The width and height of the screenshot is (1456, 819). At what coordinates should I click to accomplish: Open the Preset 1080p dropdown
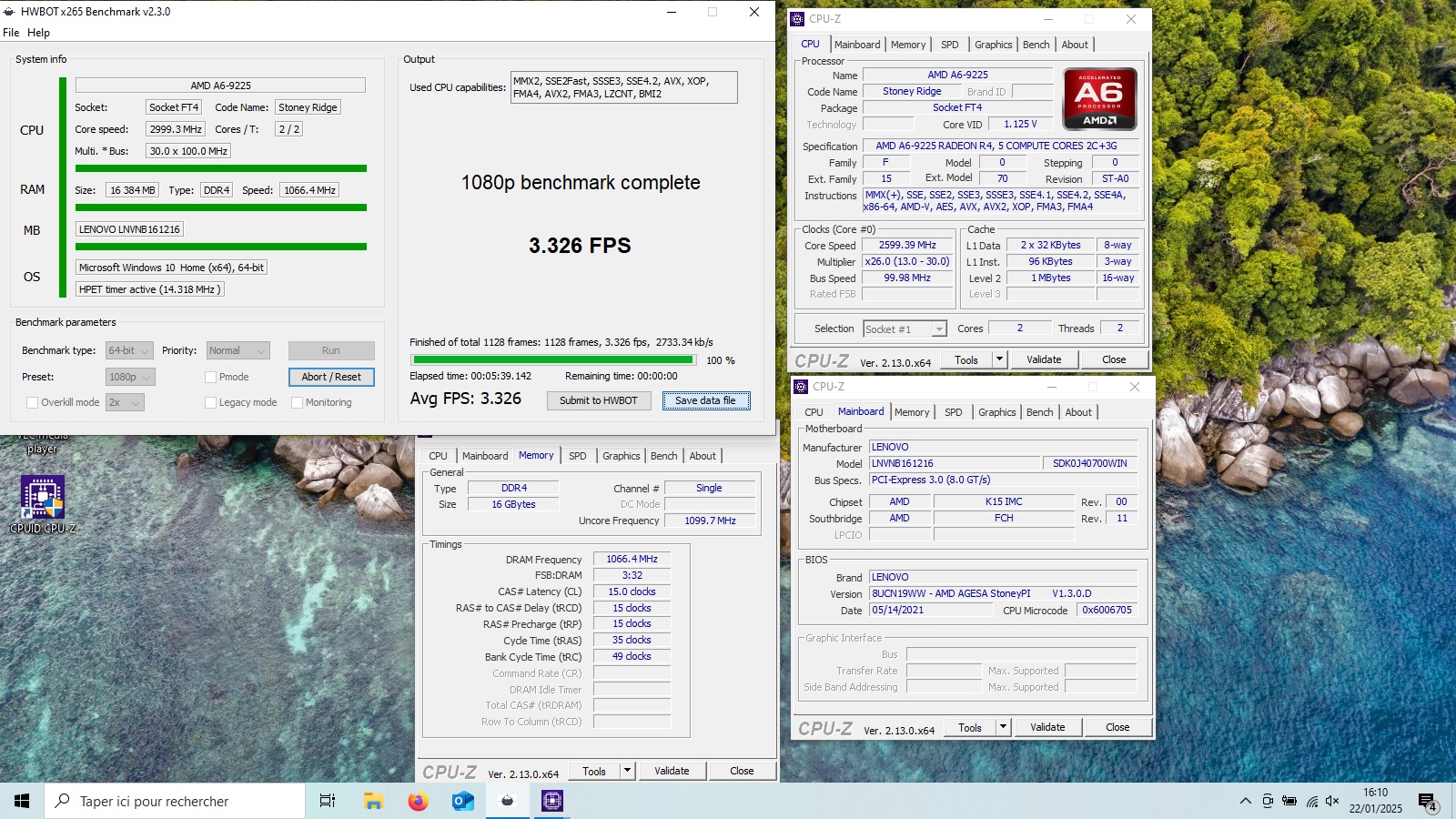130,377
